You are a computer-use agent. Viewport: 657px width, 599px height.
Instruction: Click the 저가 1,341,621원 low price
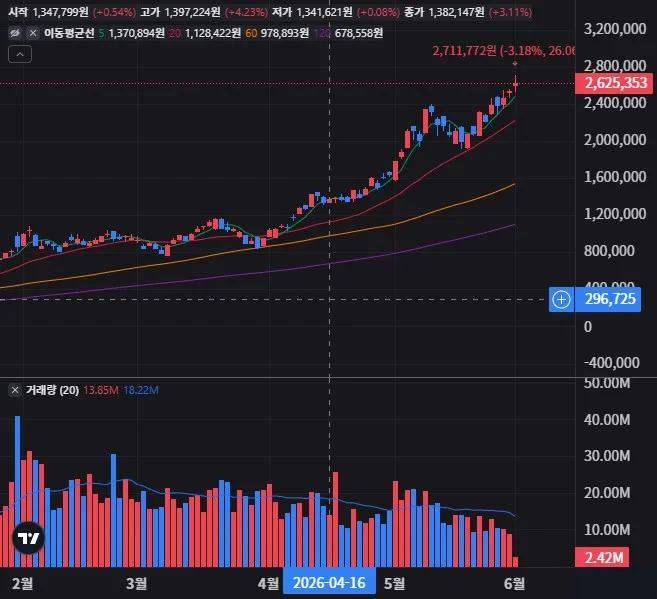[312, 12]
